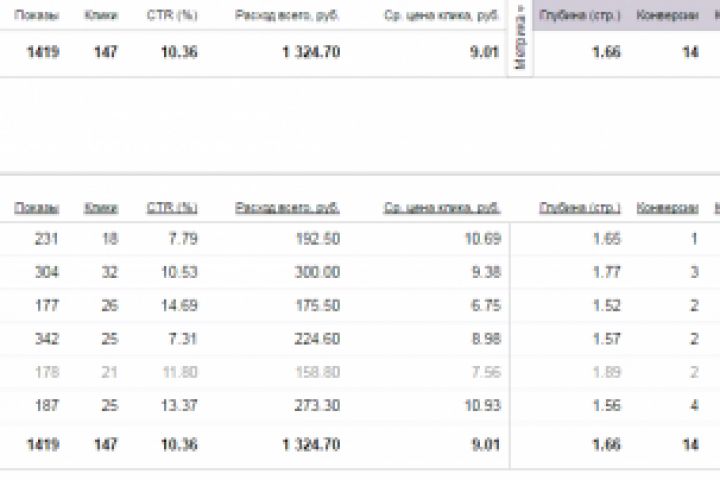Collapse the vertical Метрика panel tab
The width and height of the screenshot is (720, 480).
click(x=520, y=38)
